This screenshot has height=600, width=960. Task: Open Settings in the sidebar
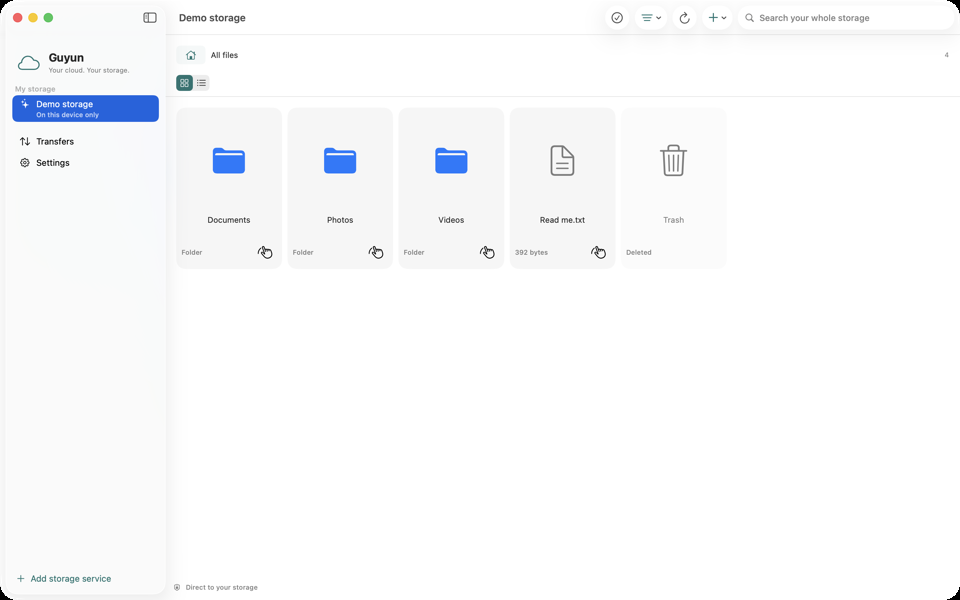(x=86, y=163)
